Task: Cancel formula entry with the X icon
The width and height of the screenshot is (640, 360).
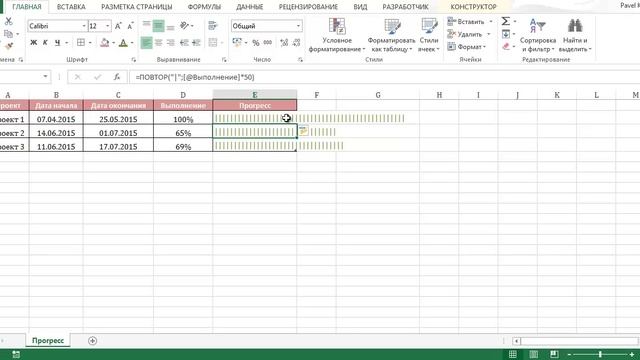Action: (78, 77)
